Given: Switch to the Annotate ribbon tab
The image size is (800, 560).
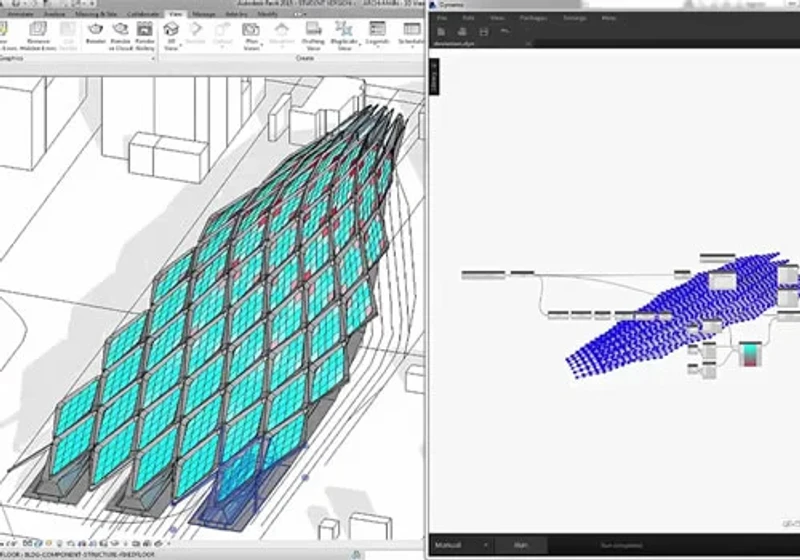Looking at the screenshot, I should click(20, 14).
